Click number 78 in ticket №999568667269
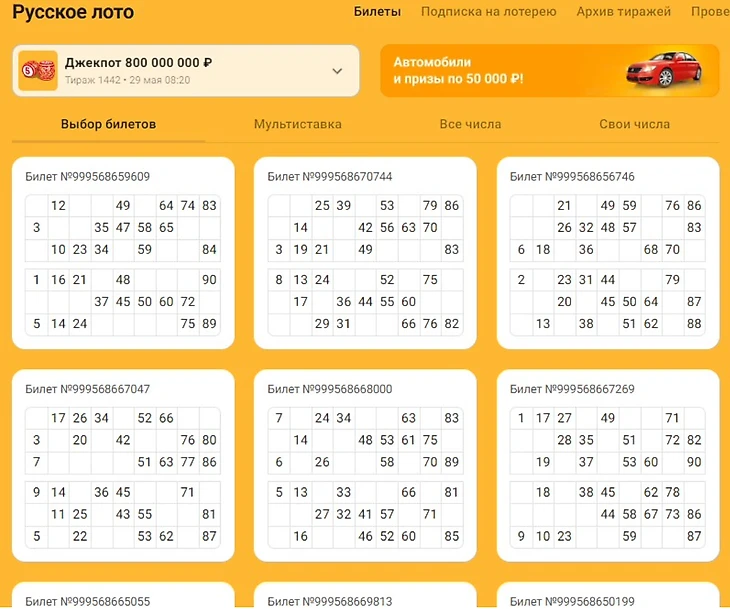 tap(672, 492)
